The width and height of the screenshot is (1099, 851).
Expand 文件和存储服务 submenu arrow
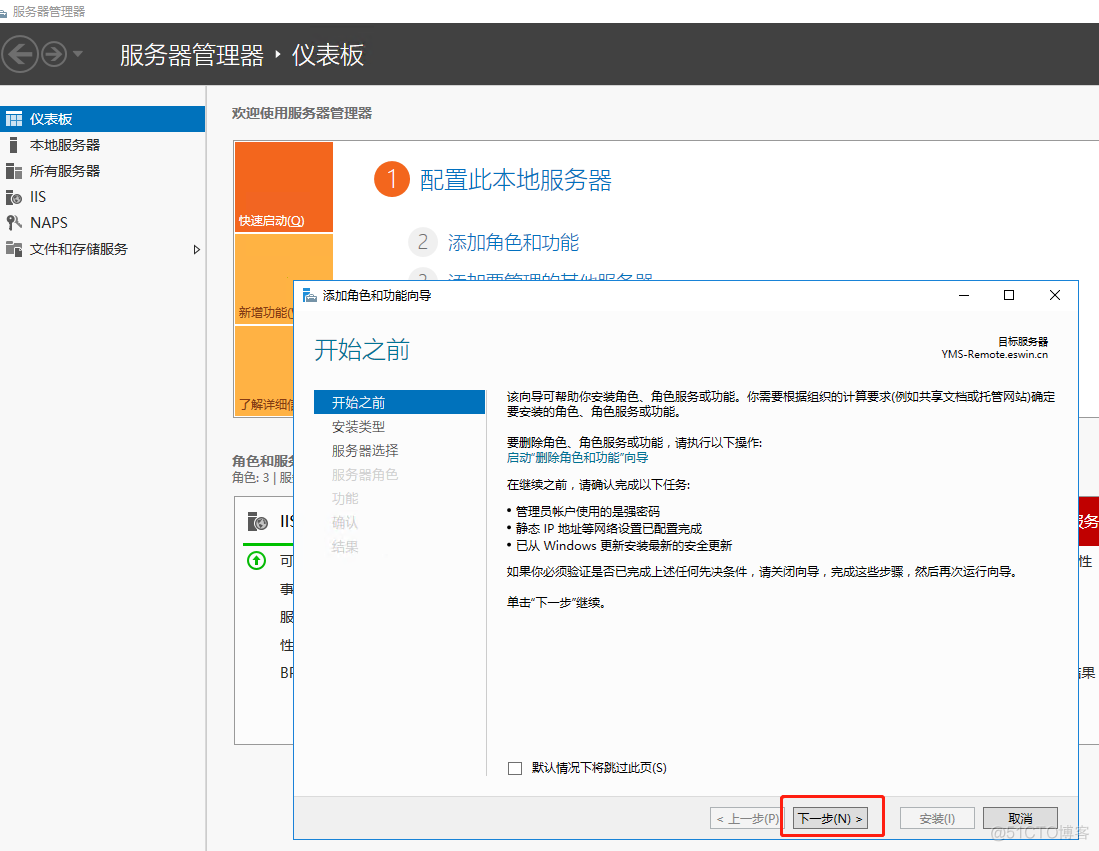point(196,249)
